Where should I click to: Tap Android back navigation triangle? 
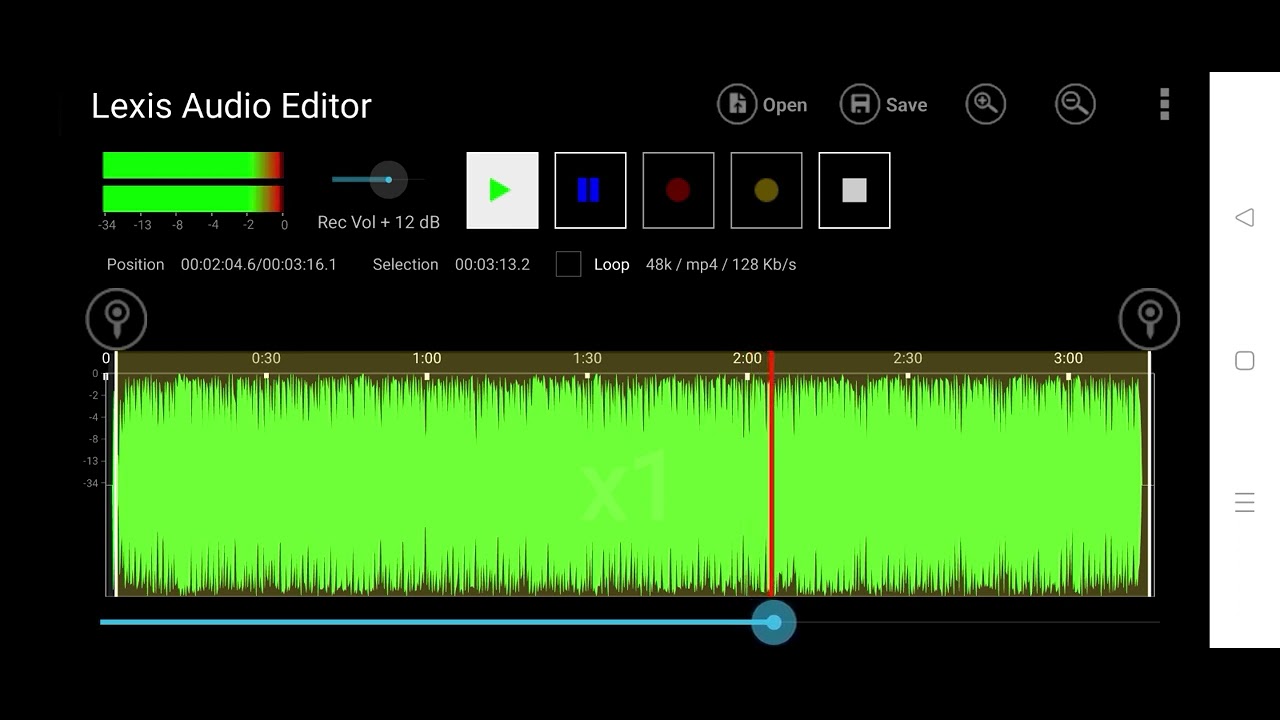coord(1245,217)
